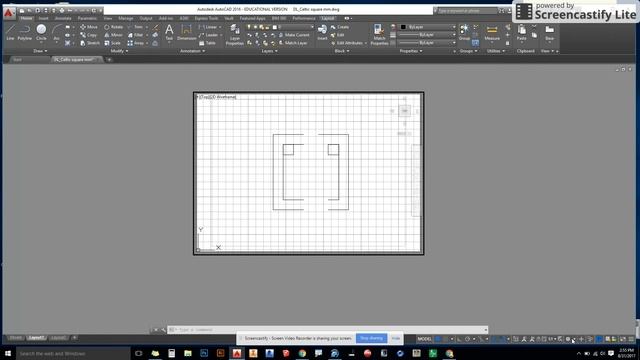Screen dimensions: 640x360
Task: Add a new drawing tab
Action: [109, 60]
